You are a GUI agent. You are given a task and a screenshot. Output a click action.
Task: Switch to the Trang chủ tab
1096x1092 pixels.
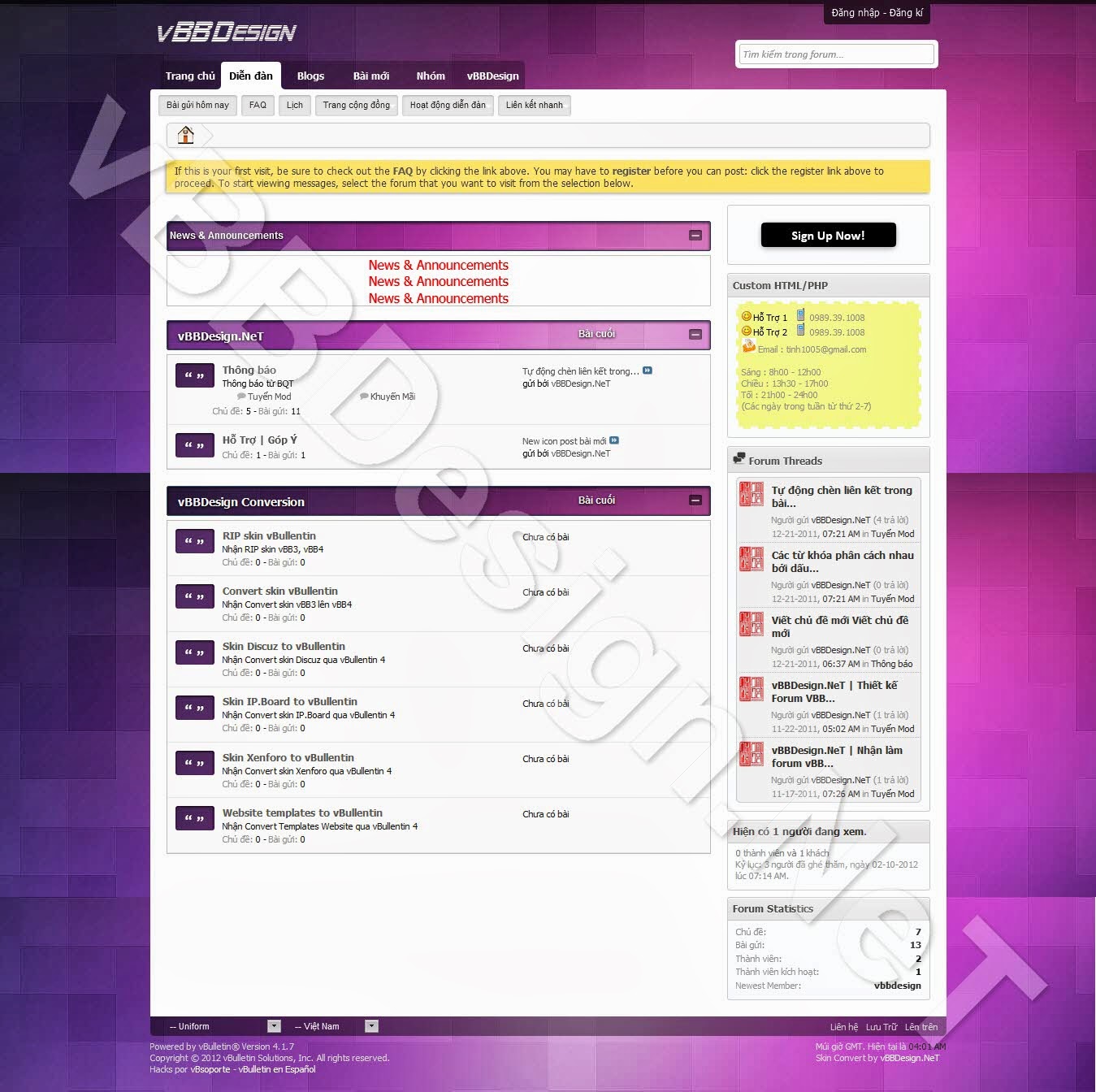[190, 76]
